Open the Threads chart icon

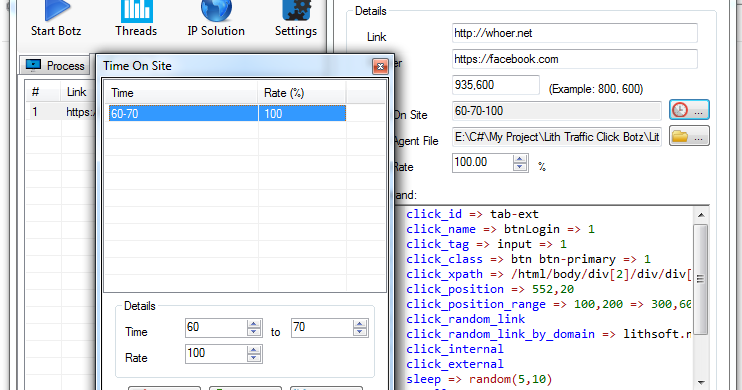pos(136,10)
